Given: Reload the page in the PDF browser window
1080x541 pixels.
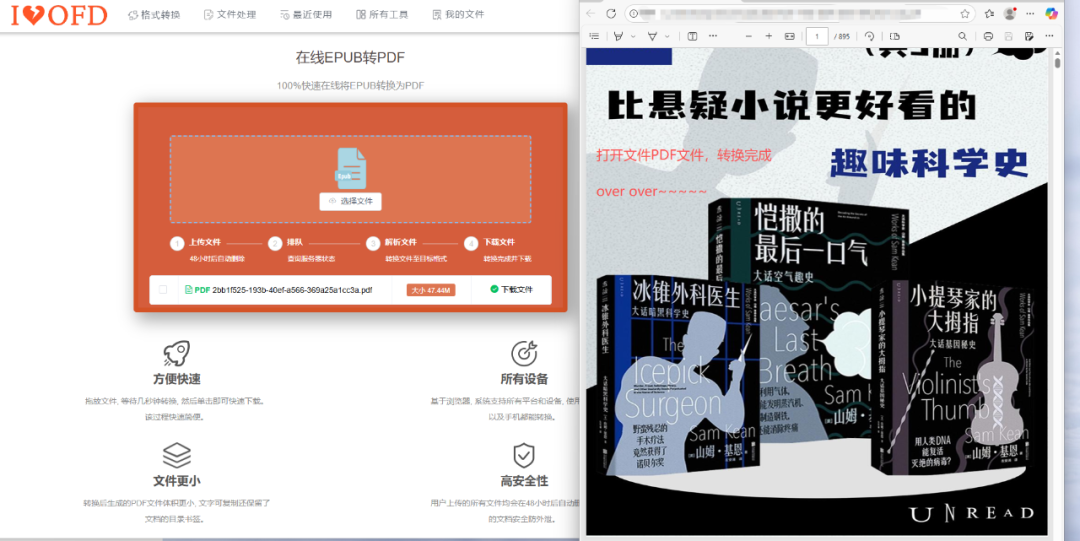Looking at the screenshot, I should [x=611, y=14].
